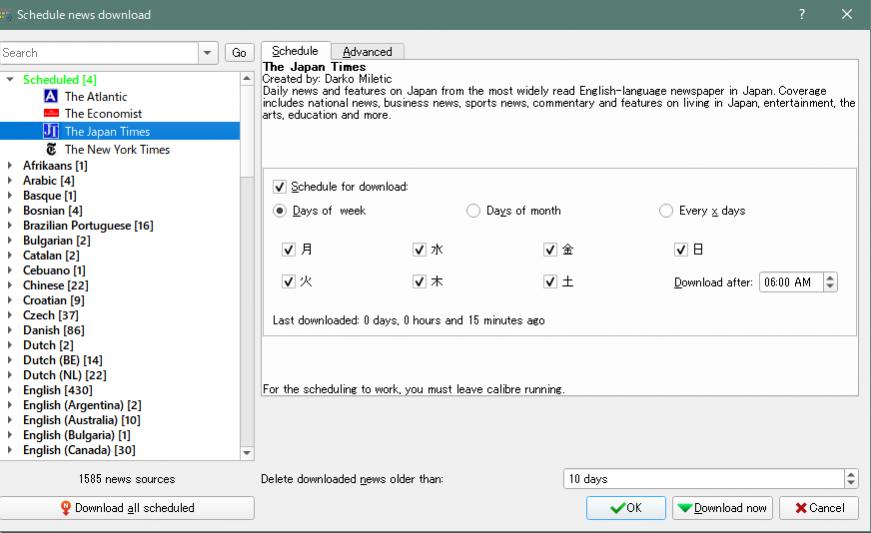Click the 1585 news sources label

[x=127, y=479]
